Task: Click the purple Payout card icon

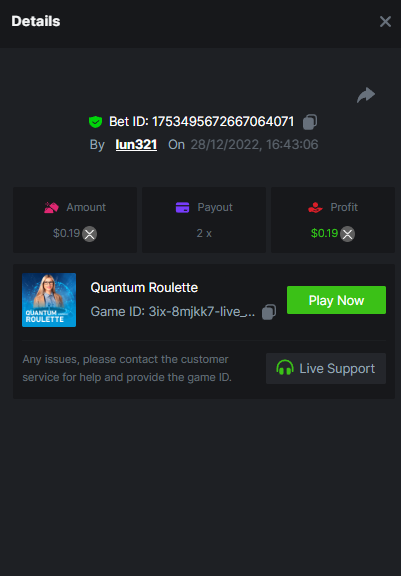Action: (x=183, y=208)
